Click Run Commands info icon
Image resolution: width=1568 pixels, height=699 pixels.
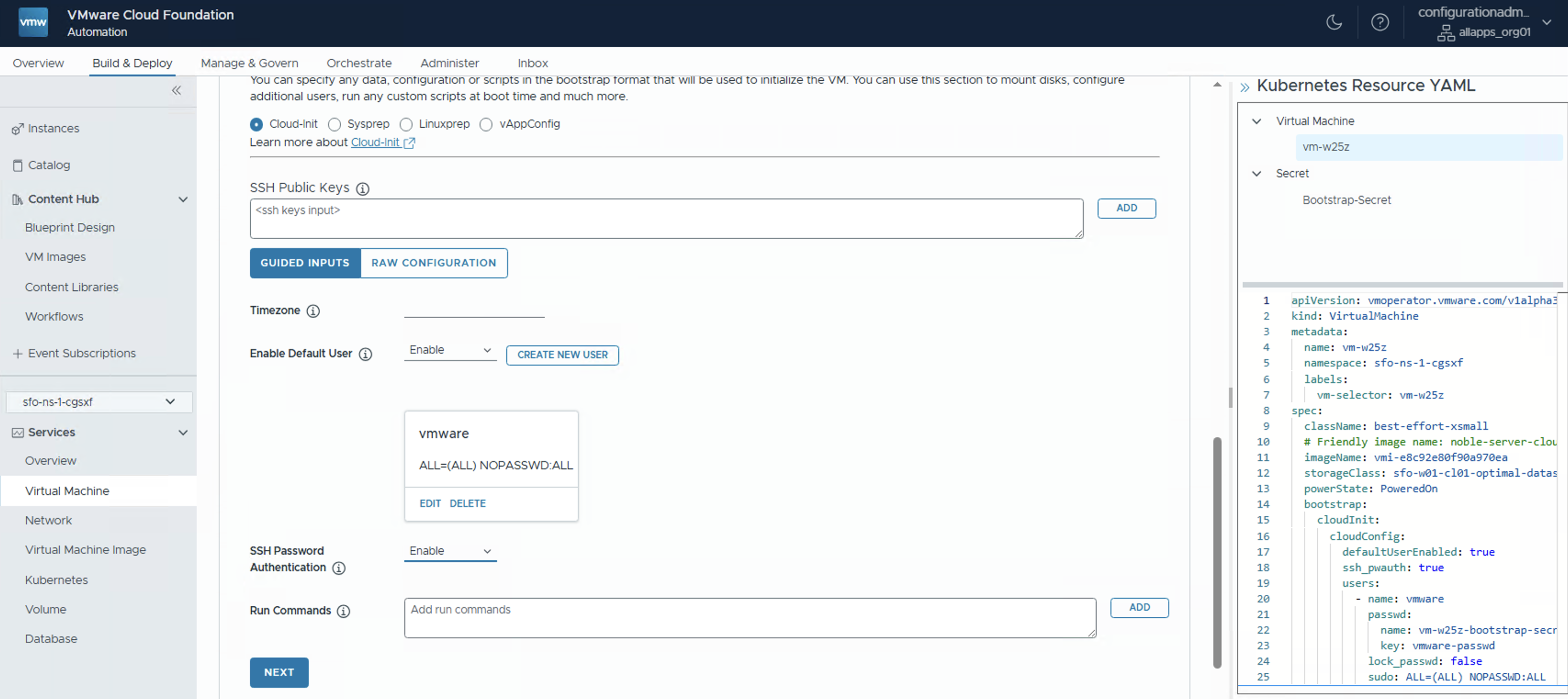point(343,611)
